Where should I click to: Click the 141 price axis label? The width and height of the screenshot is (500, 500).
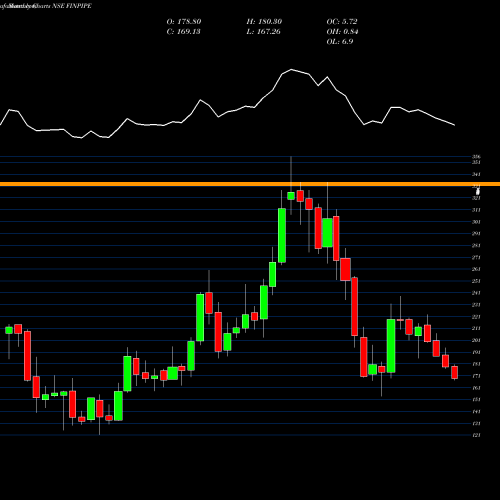coord(476,412)
